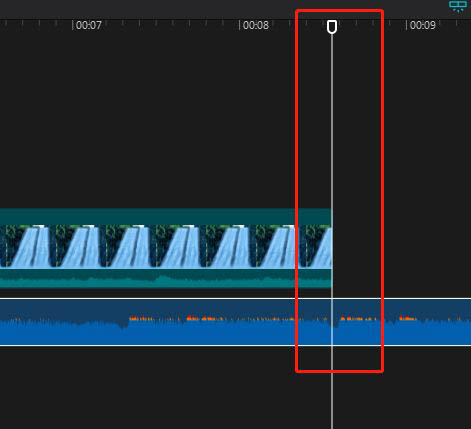Select the waterfall video clip on the timeline
This screenshot has height=429, width=471.
[166, 248]
